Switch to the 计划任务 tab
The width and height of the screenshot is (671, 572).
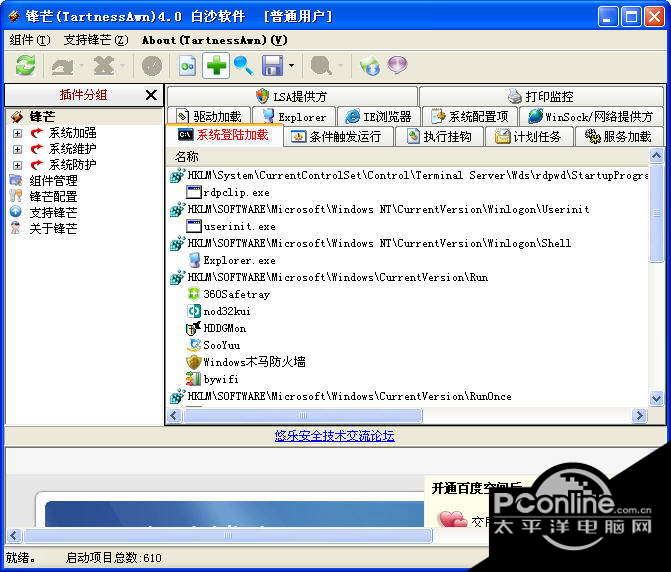529,136
